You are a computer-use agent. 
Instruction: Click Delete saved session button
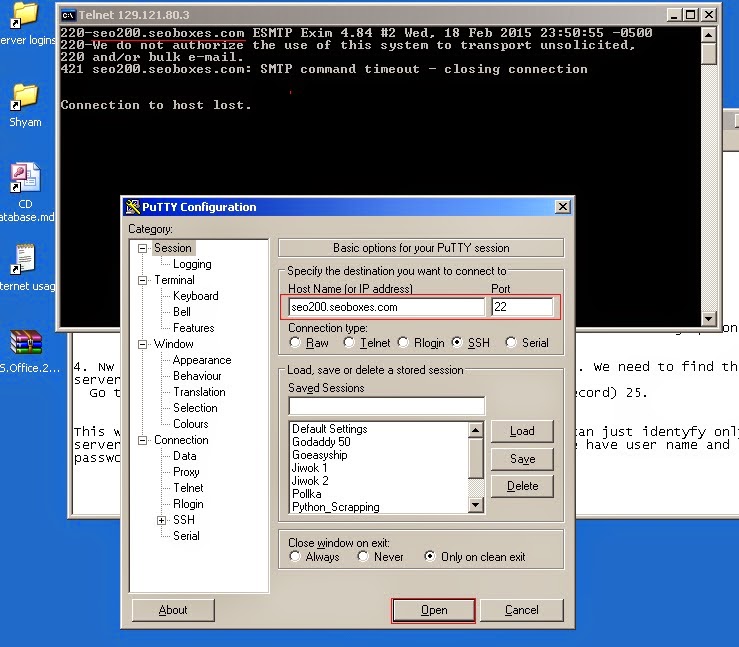coord(522,486)
